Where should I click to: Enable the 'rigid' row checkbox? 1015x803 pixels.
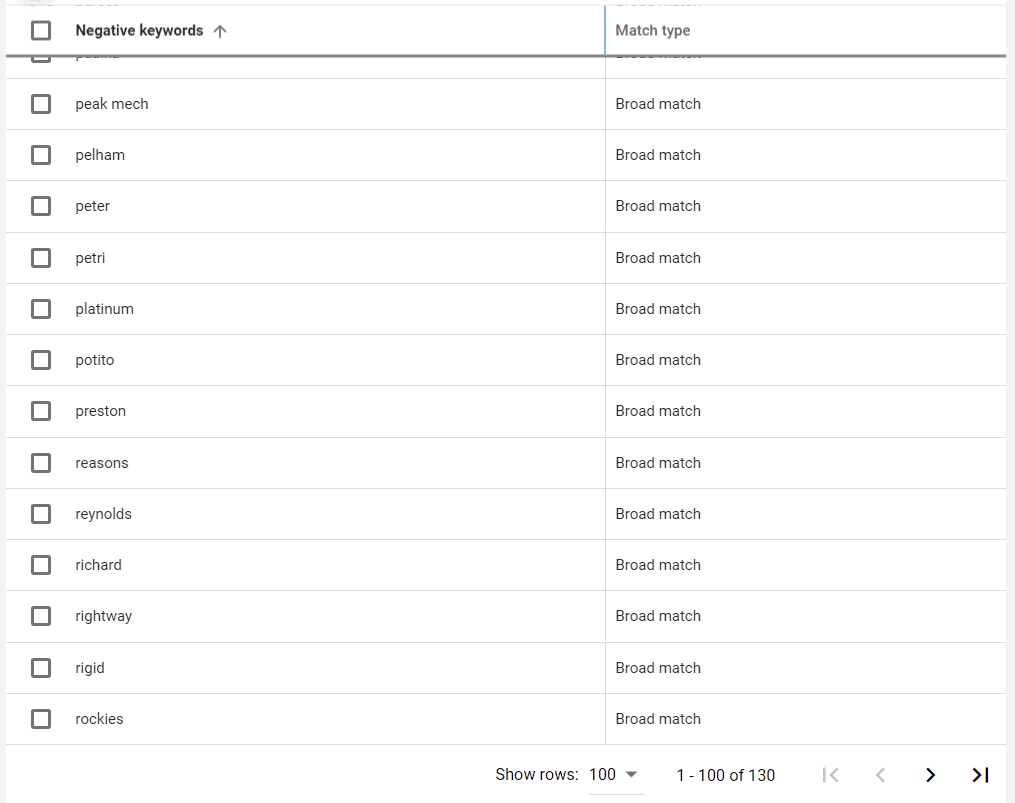click(41, 668)
